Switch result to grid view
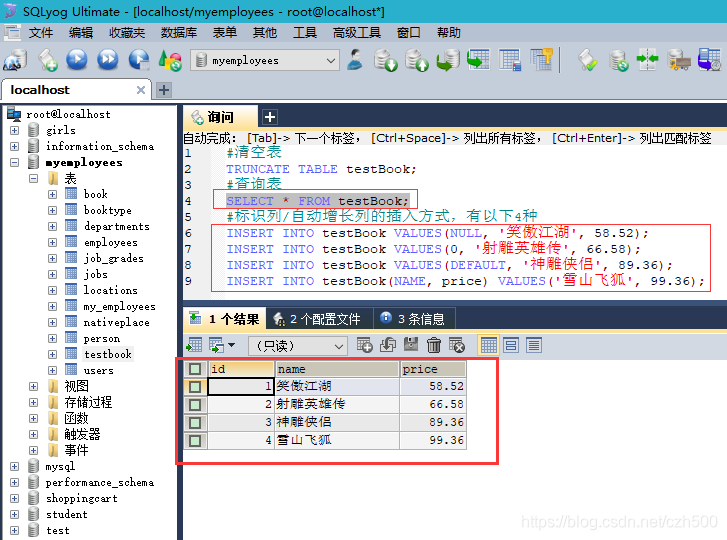Image resolution: width=727 pixels, height=540 pixels. coord(489,345)
